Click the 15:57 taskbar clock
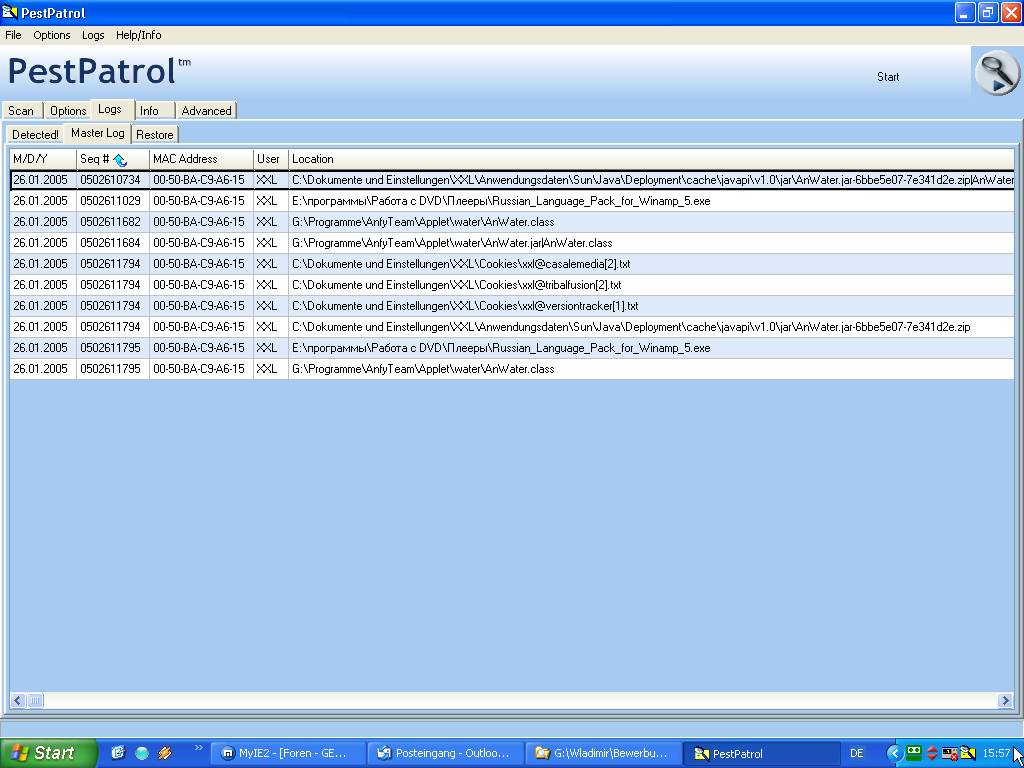Image resolution: width=1024 pixels, height=768 pixels. (996, 753)
